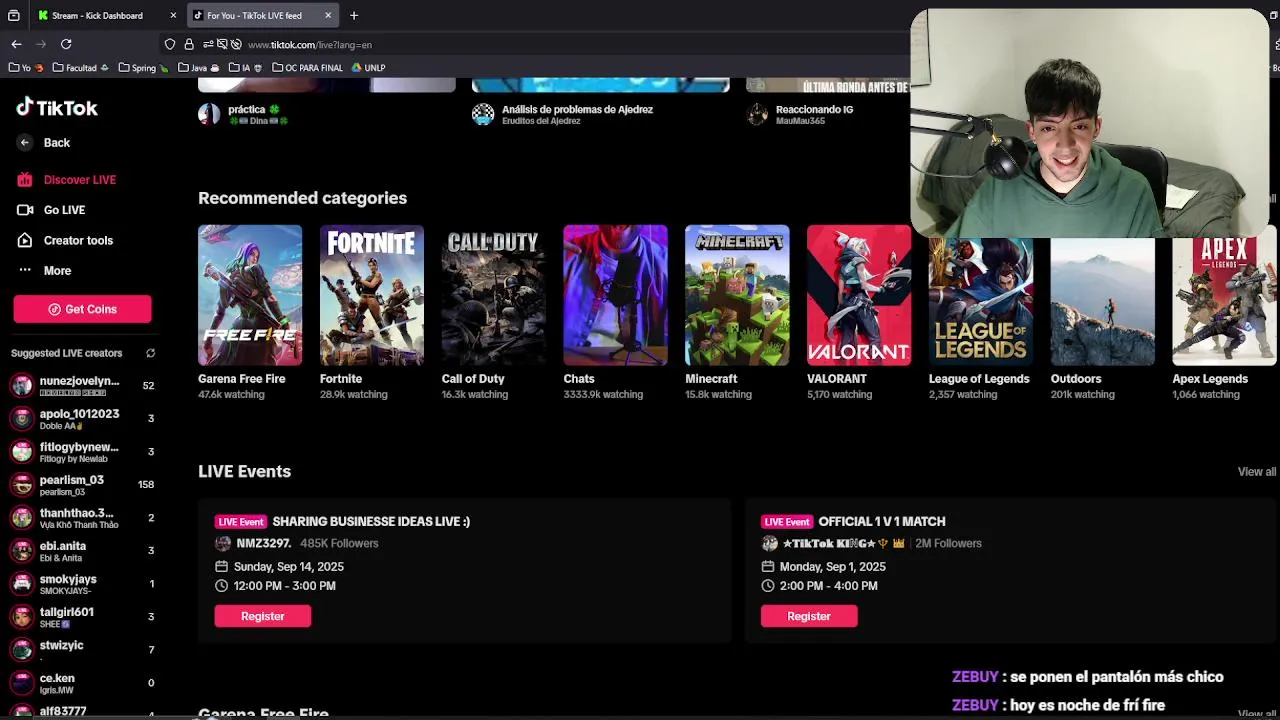The height and width of the screenshot is (720, 1280).
Task: Go back one page in browser
Action: (16, 44)
